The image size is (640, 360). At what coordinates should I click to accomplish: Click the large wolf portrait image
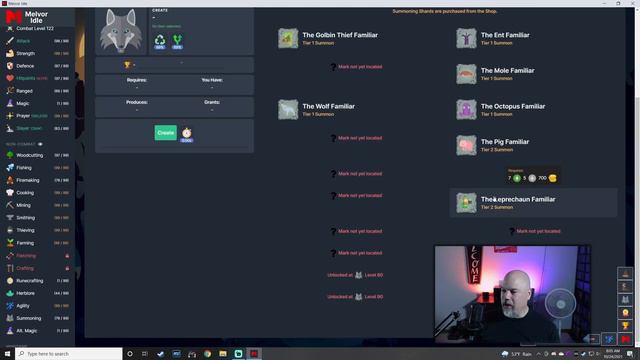tap(121, 31)
